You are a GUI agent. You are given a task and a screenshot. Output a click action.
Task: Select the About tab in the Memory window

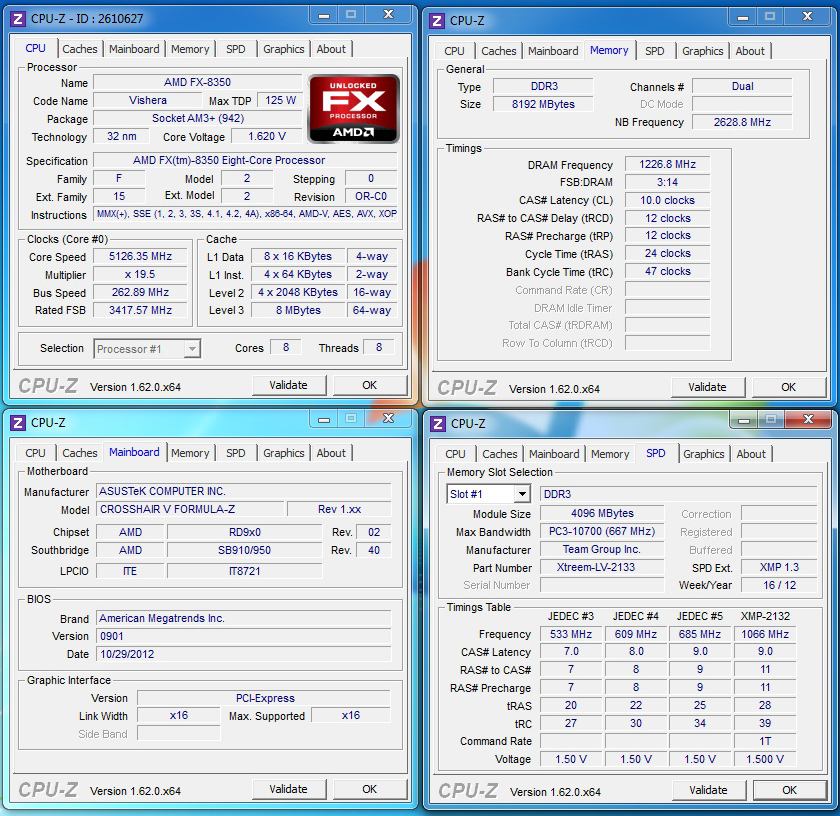pyautogui.click(x=751, y=51)
